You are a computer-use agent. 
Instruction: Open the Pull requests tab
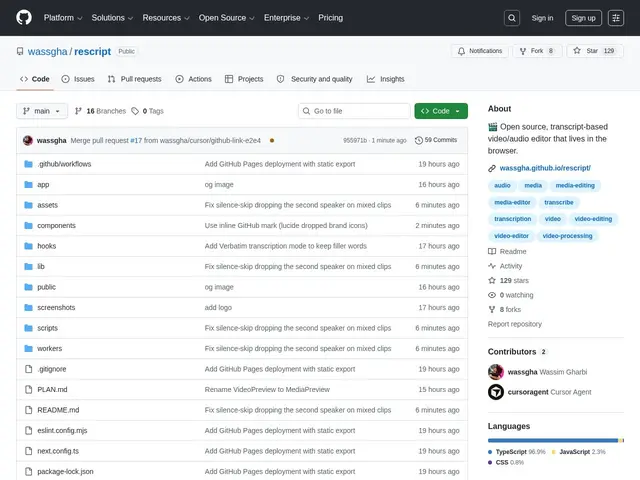[x=135, y=79]
